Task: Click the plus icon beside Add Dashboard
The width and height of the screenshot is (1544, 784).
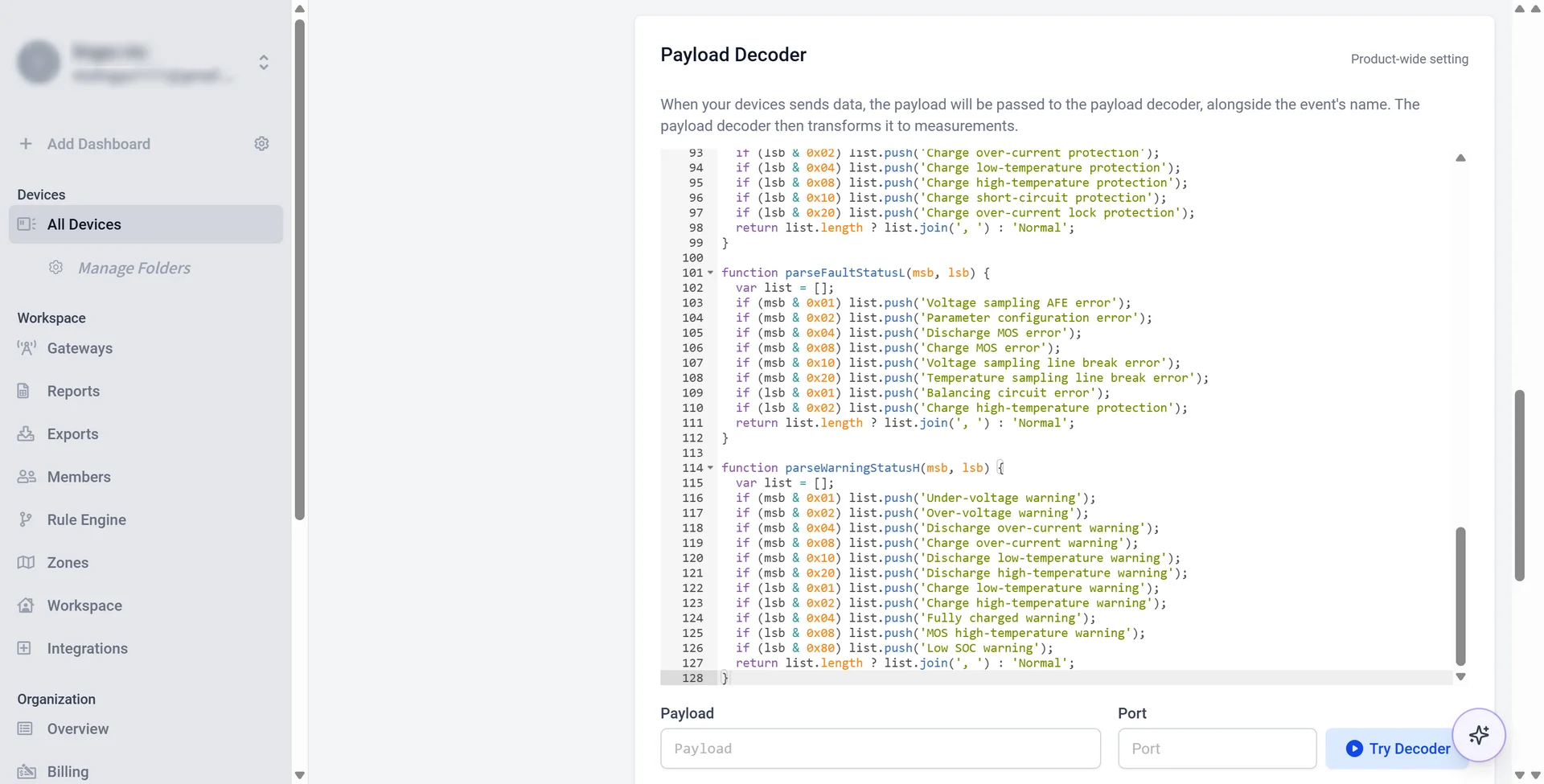Action: [x=26, y=144]
